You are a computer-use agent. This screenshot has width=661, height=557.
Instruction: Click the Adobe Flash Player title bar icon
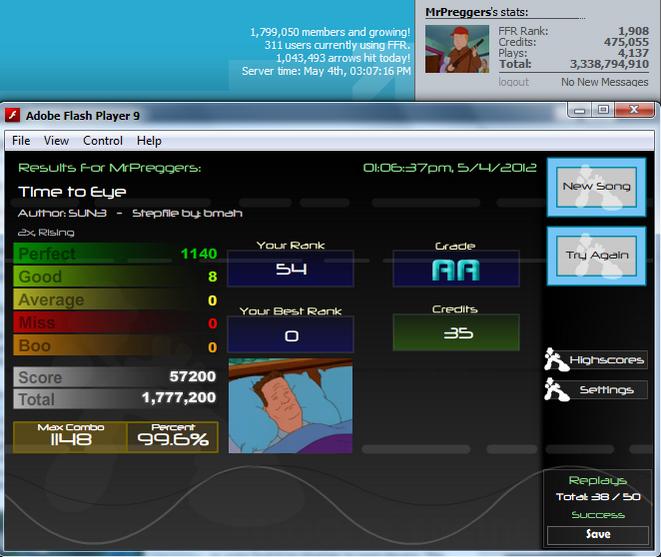coord(12,115)
